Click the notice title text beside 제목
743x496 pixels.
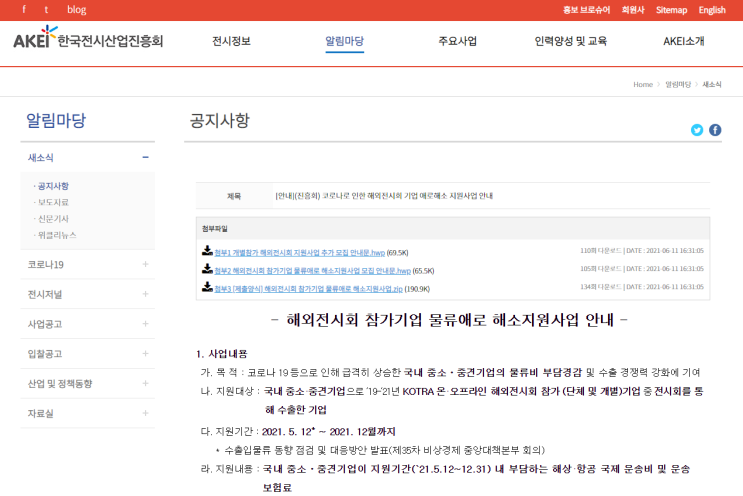coord(384,196)
